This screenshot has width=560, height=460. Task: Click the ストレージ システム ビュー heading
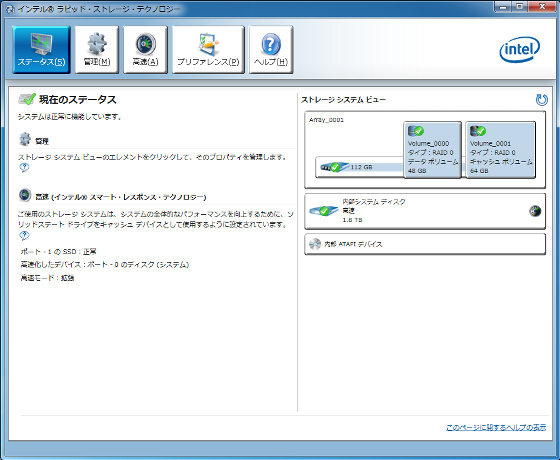[x=343, y=100]
